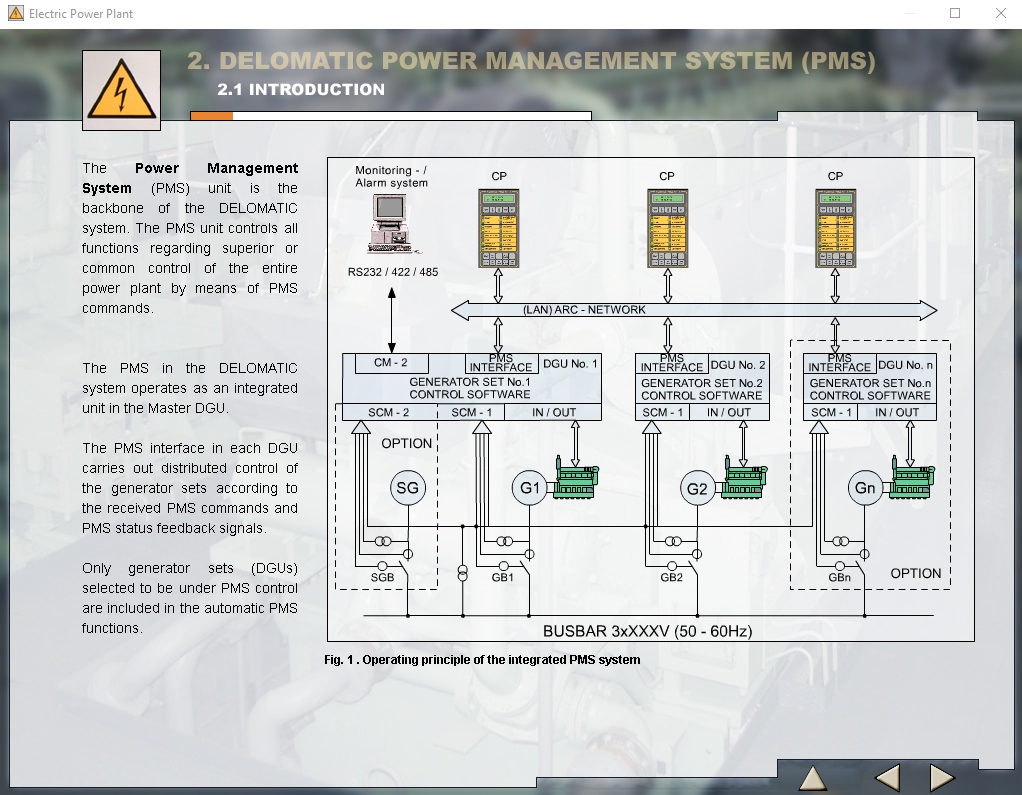Click the DELOMATIC POWER MANAGEMENT SYSTEM heading
Screen dimensions: 1022x795
[x=531, y=61]
